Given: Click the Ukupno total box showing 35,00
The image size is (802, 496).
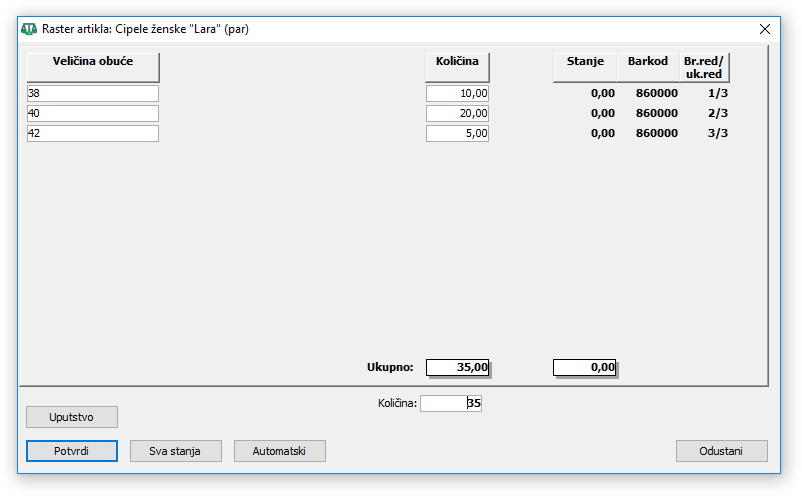Looking at the screenshot, I should tap(458, 367).
